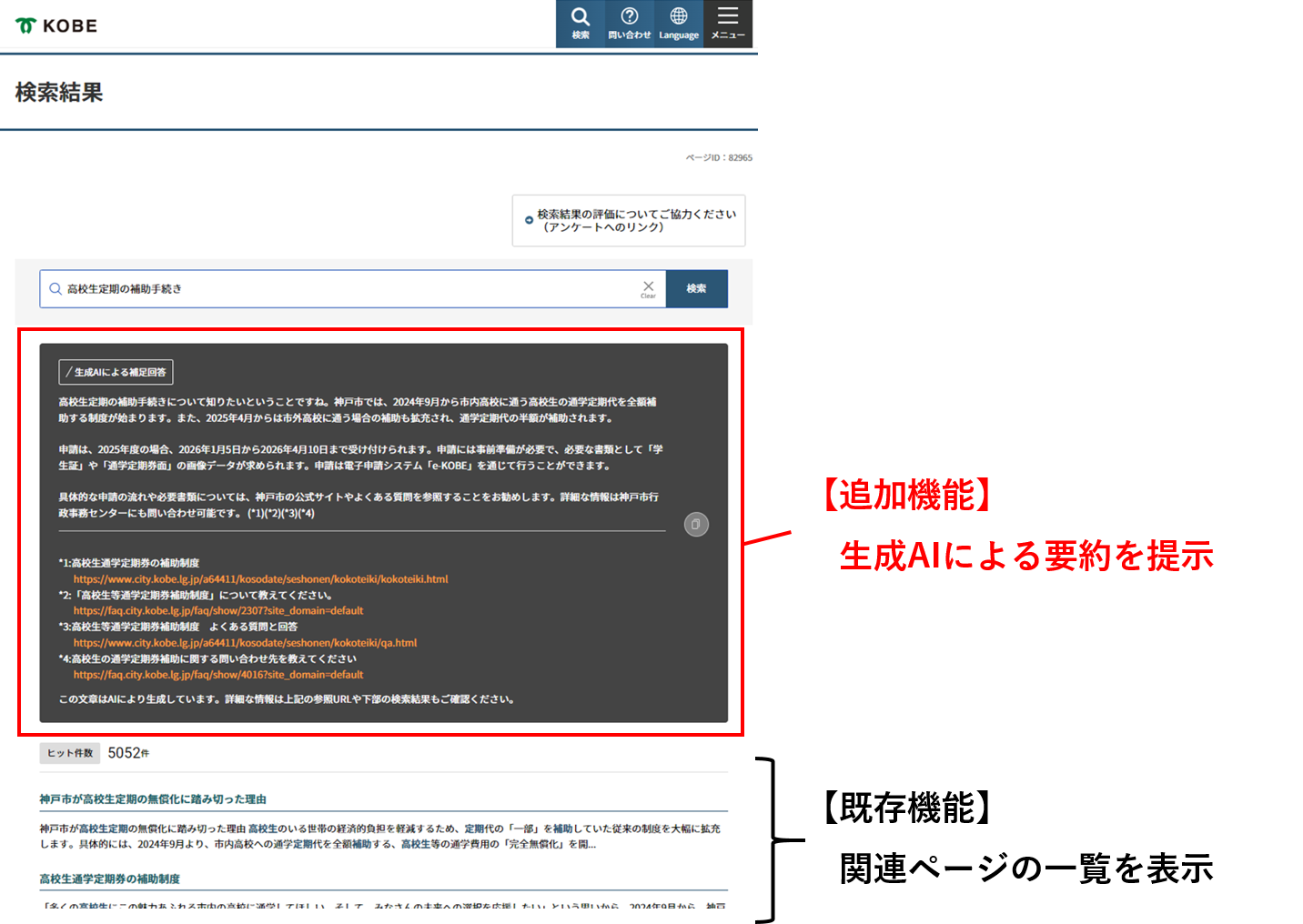Click the Clear X icon in the search box
This screenshot has width=1303, height=924.
pos(648,287)
